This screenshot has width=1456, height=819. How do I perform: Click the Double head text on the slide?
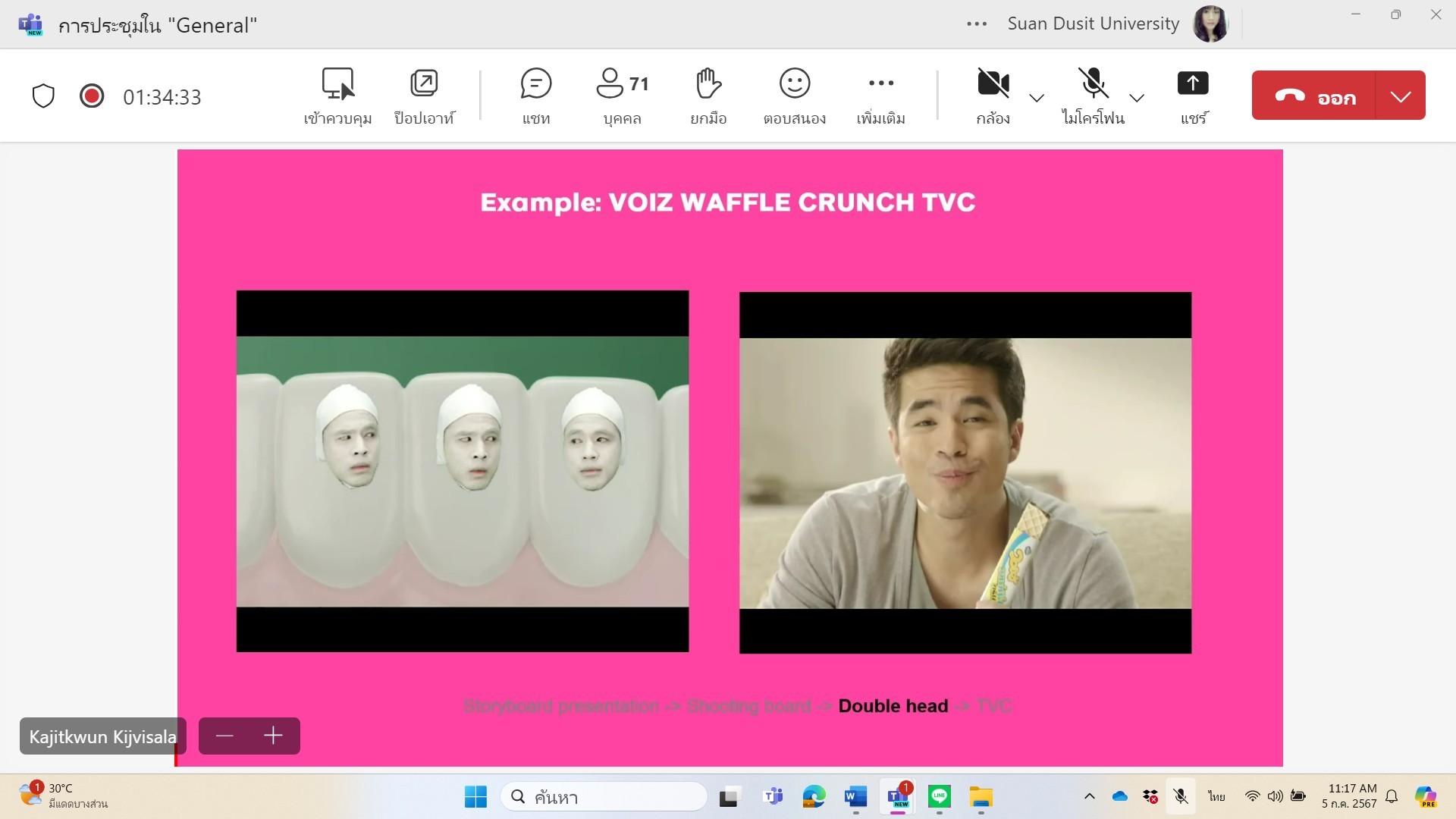[893, 706]
